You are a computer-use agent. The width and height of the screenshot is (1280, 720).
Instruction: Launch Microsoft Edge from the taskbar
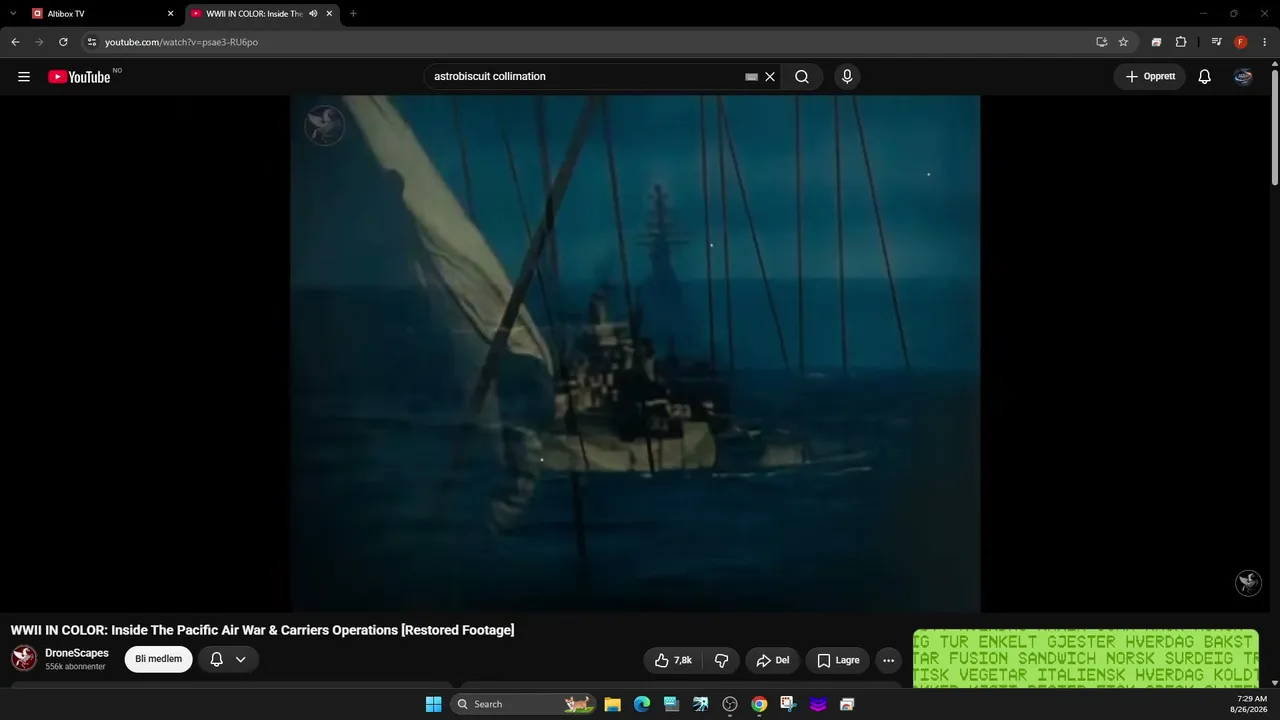coord(642,704)
